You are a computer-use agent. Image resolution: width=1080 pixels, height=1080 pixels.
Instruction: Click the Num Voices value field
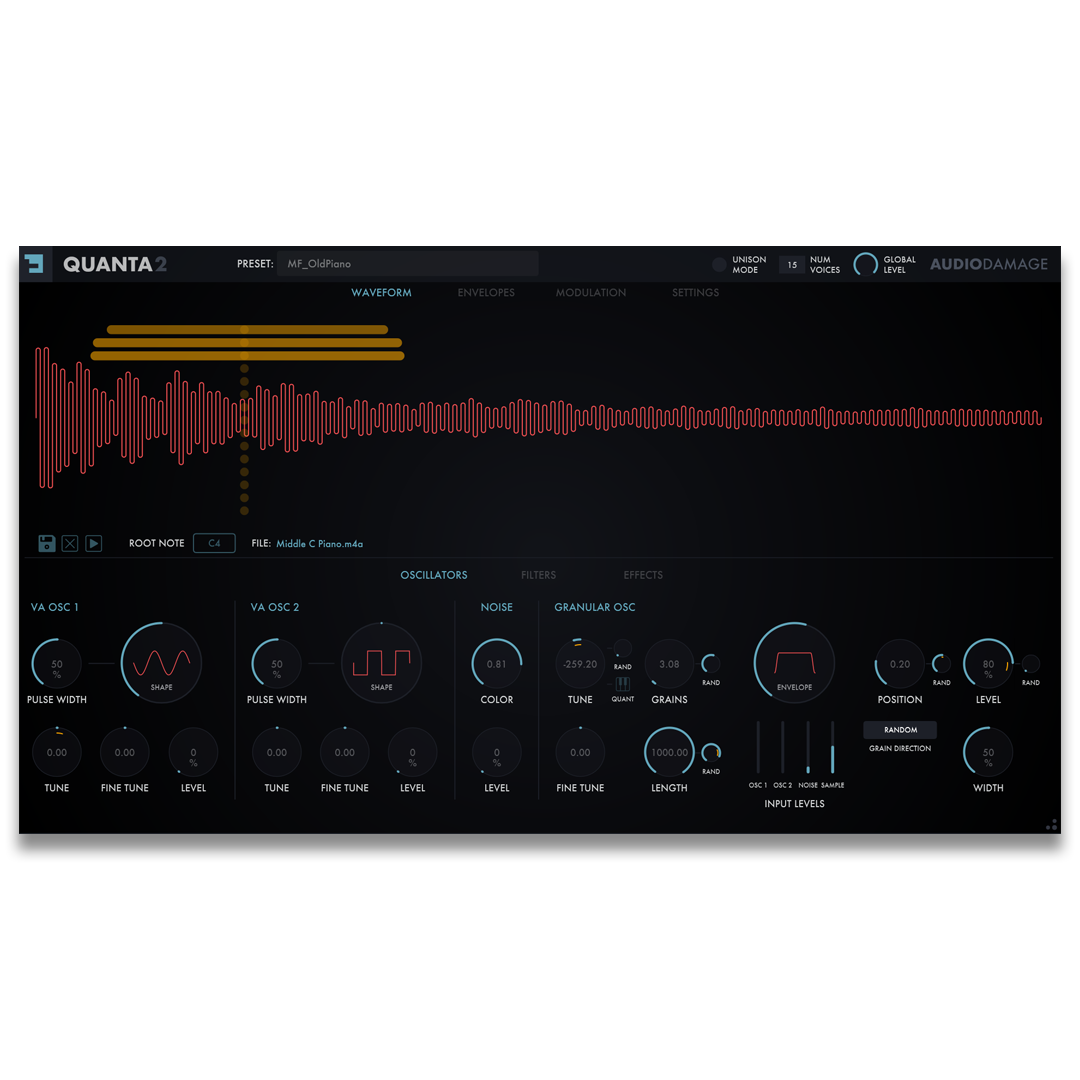[791, 264]
